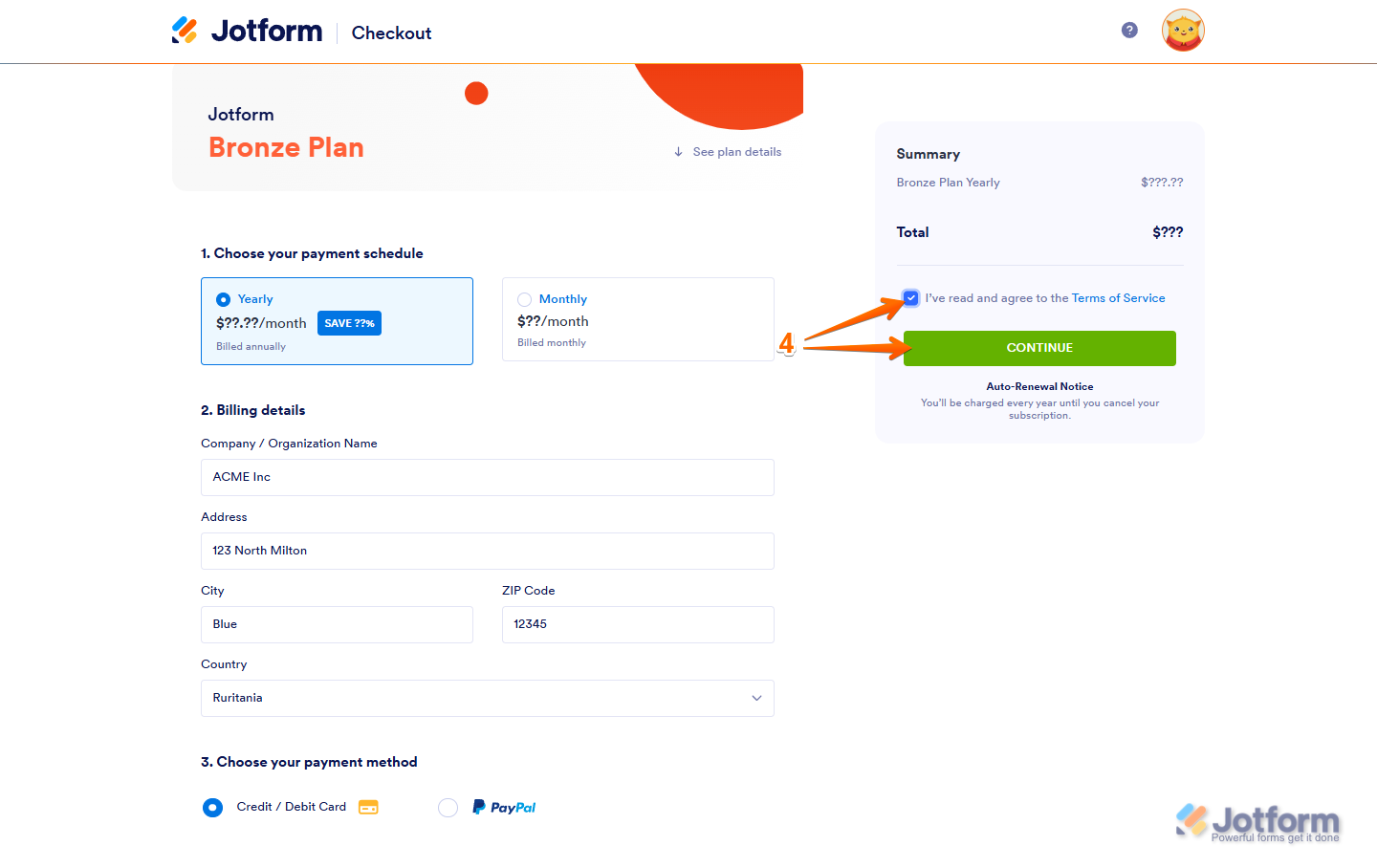This screenshot has width=1377, height=868.
Task: Toggle the Terms of Service agreement checkbox
Action: point(910,298)
